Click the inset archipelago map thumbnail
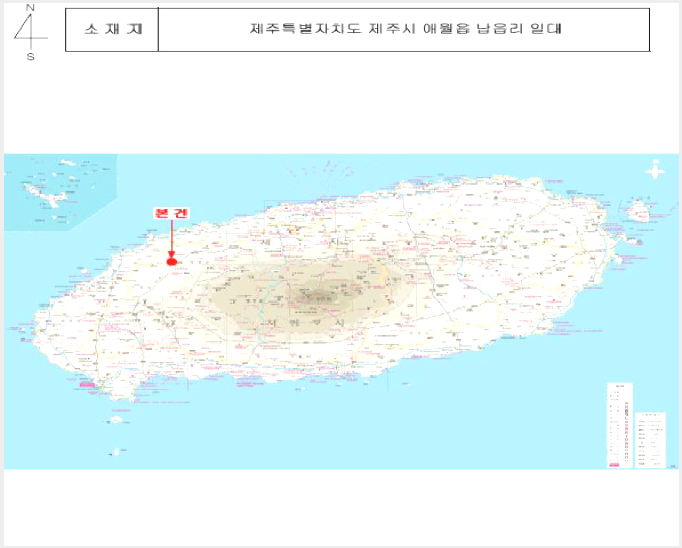The image size is (682, 548). (x=60, y=192)
